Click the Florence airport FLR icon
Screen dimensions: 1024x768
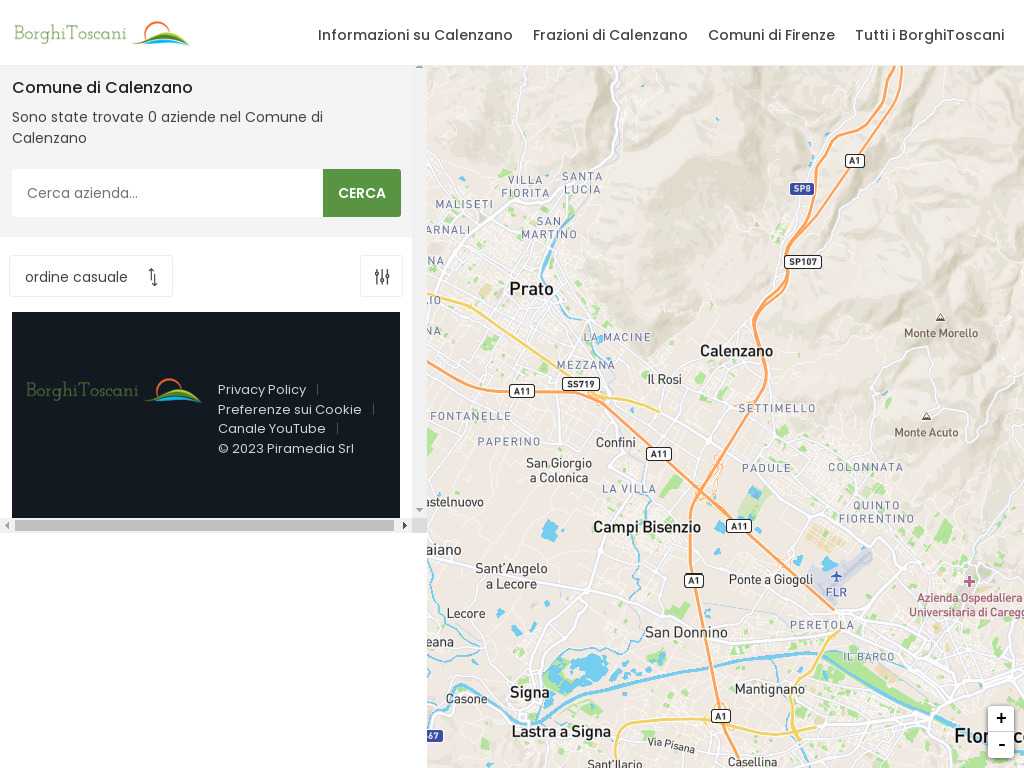click(836, 576)
